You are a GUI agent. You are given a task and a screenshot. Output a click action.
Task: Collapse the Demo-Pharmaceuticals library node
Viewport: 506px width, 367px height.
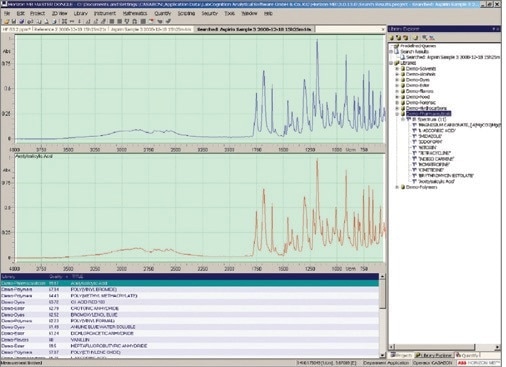pyautogui.click(x=397, y=114)
